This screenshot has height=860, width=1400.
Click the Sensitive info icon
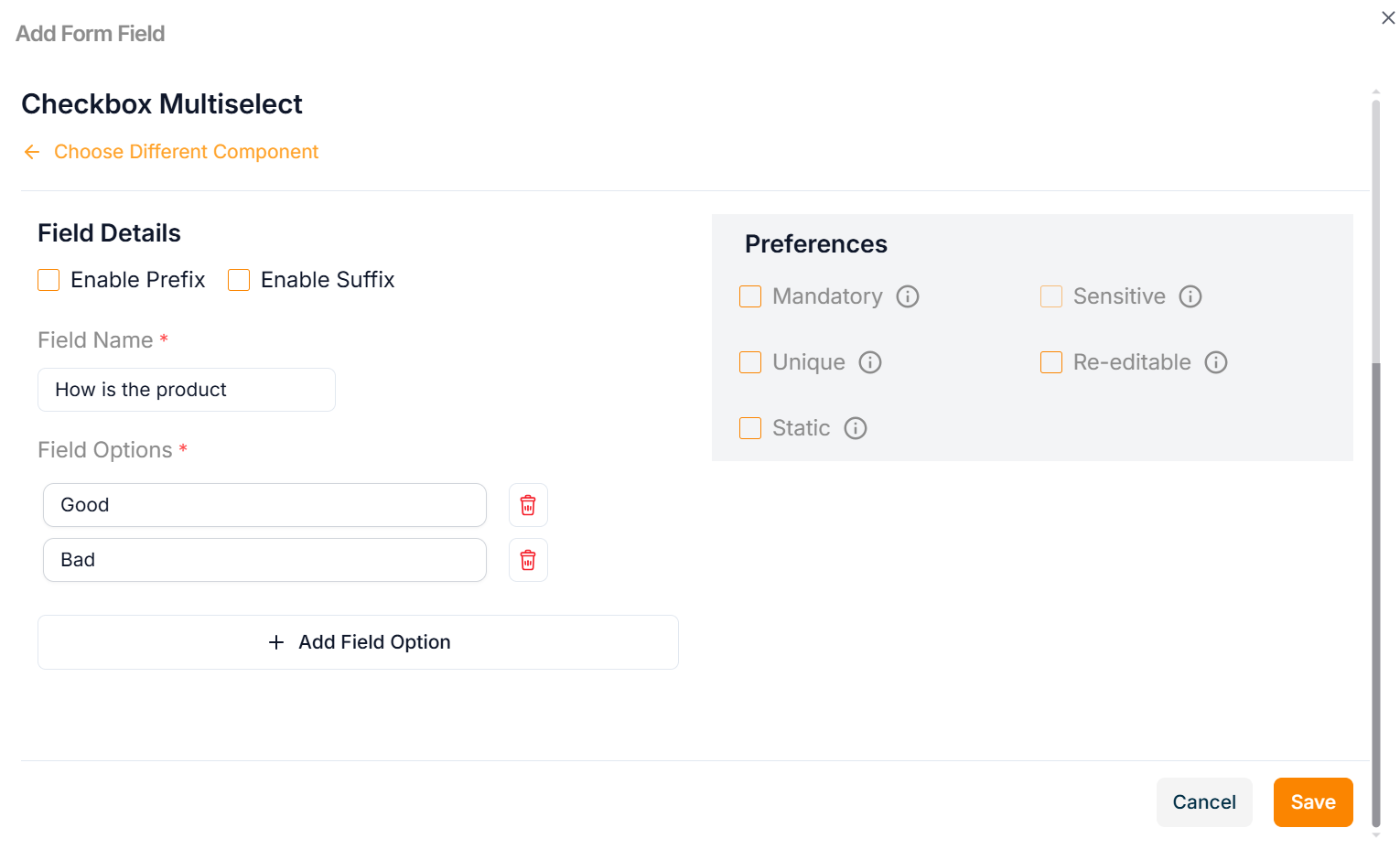tap(1190, 296)
